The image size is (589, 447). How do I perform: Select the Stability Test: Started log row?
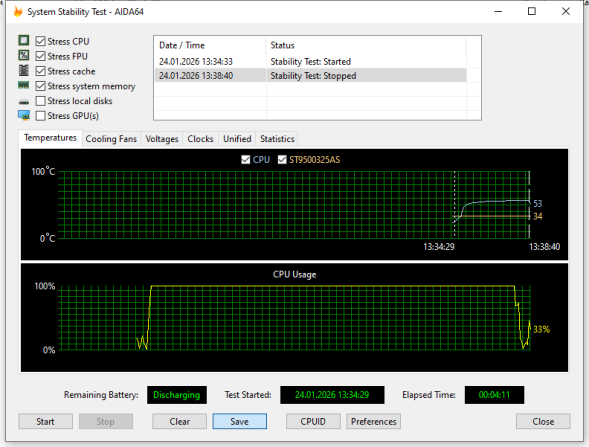[x=311, y=61]
